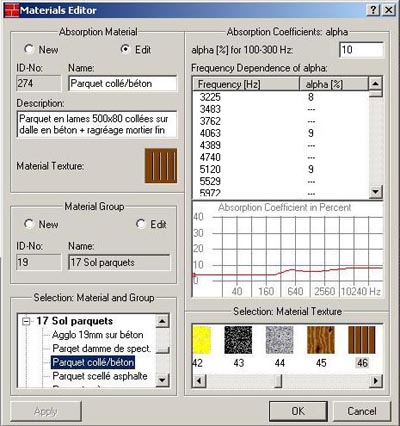
Task: Select the 3483 Hz frequency row
Action: [281, 109]
